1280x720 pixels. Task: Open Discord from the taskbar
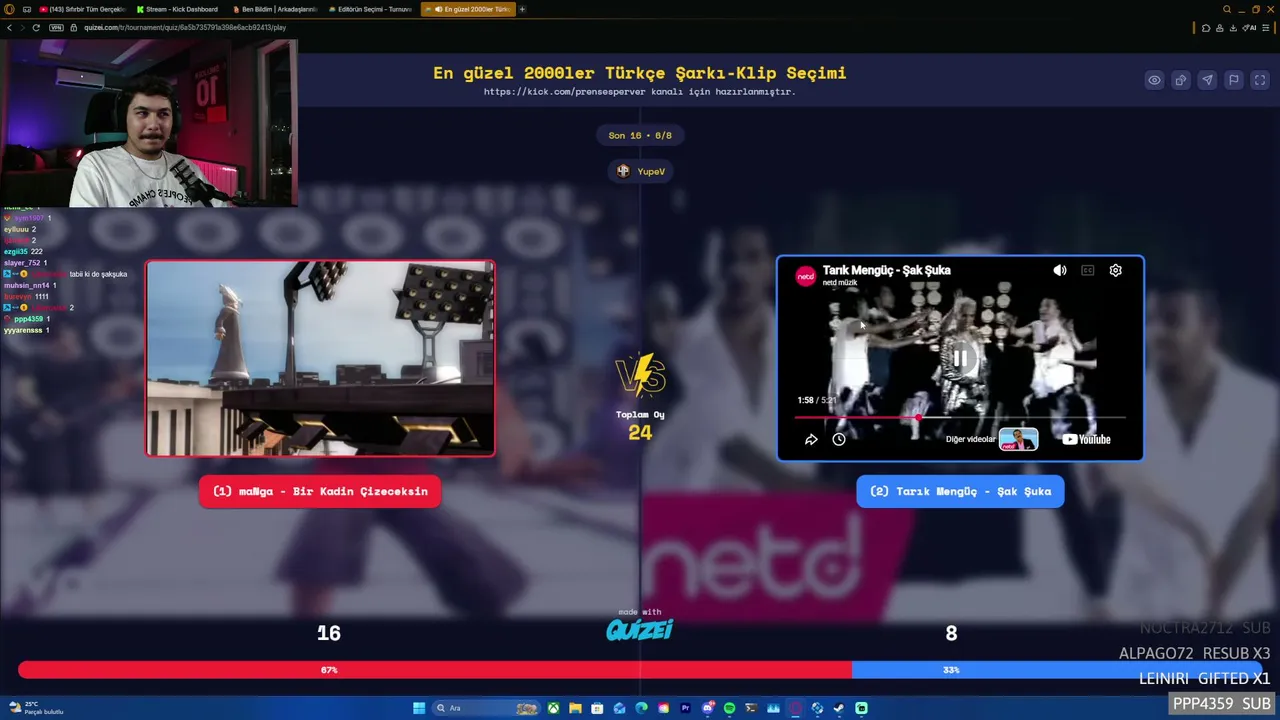pos(707,708)
